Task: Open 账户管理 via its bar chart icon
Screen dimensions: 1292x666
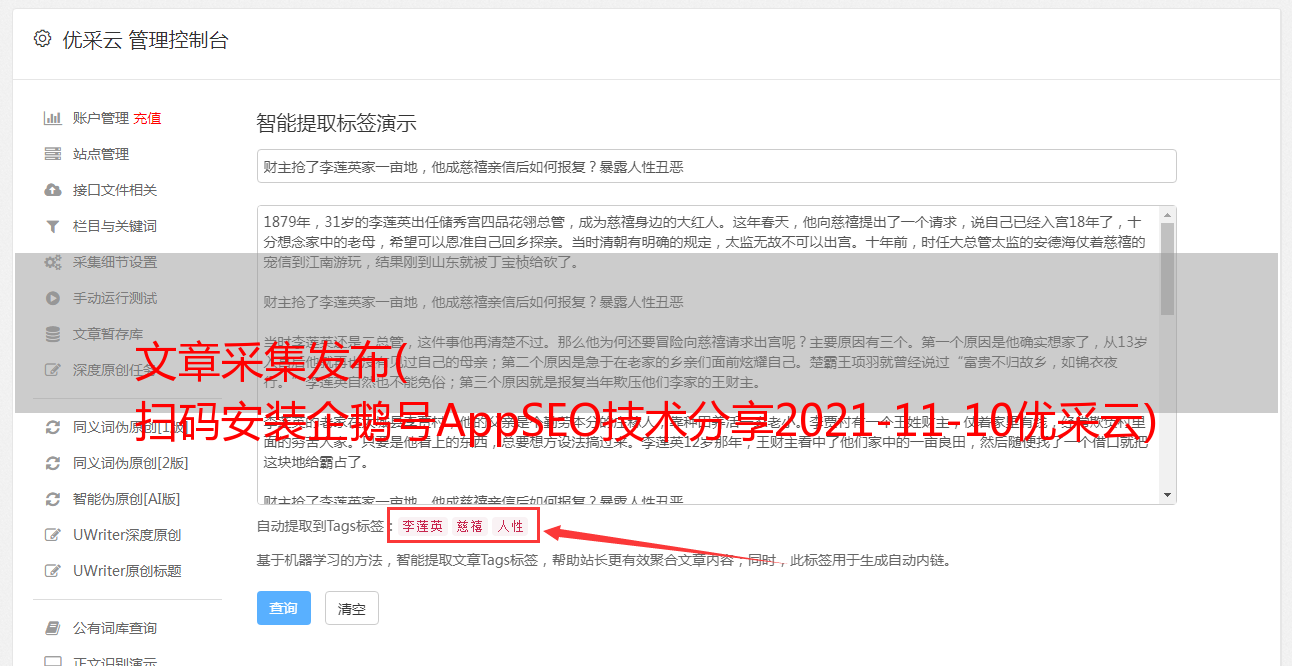Action: coord(53,118)
